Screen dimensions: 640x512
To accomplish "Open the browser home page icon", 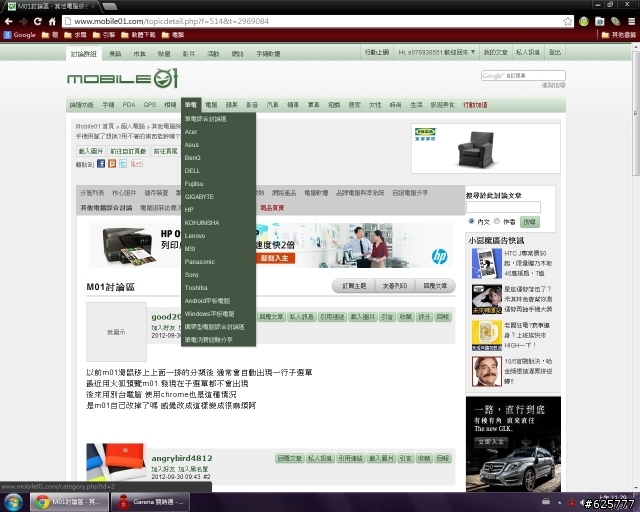I will (52, 21).
